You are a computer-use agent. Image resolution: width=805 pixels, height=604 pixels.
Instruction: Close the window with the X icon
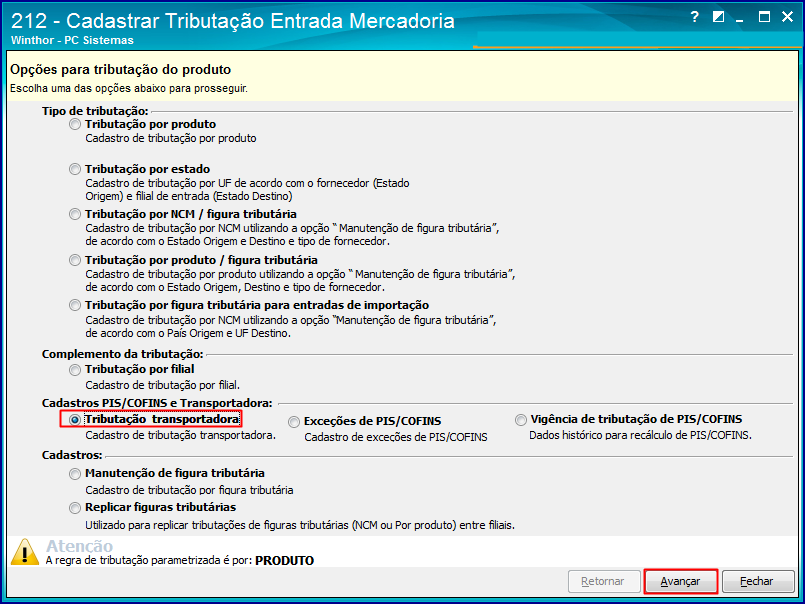(x=787, y=17)
